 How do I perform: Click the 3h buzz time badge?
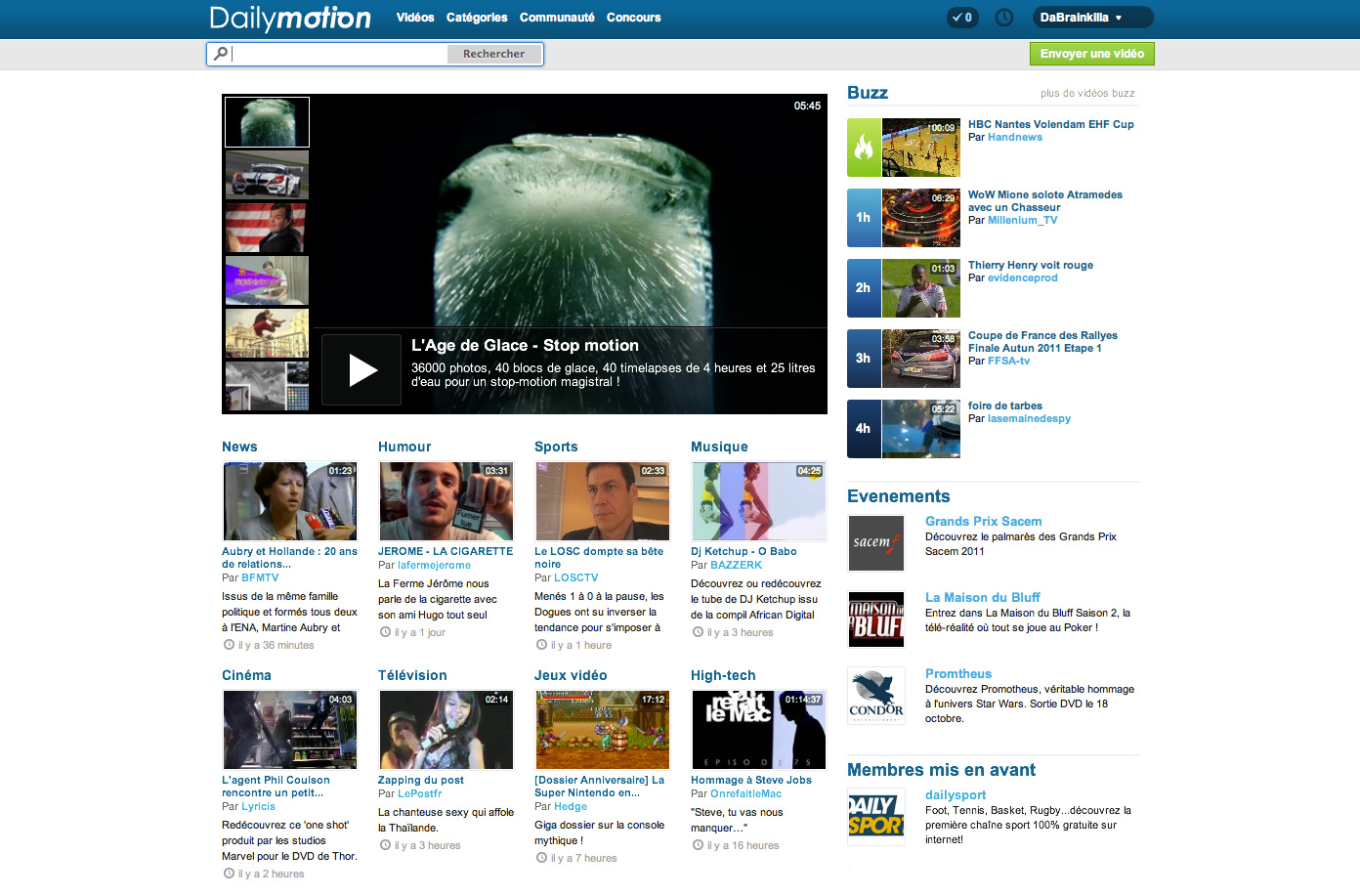pos(864,359)
